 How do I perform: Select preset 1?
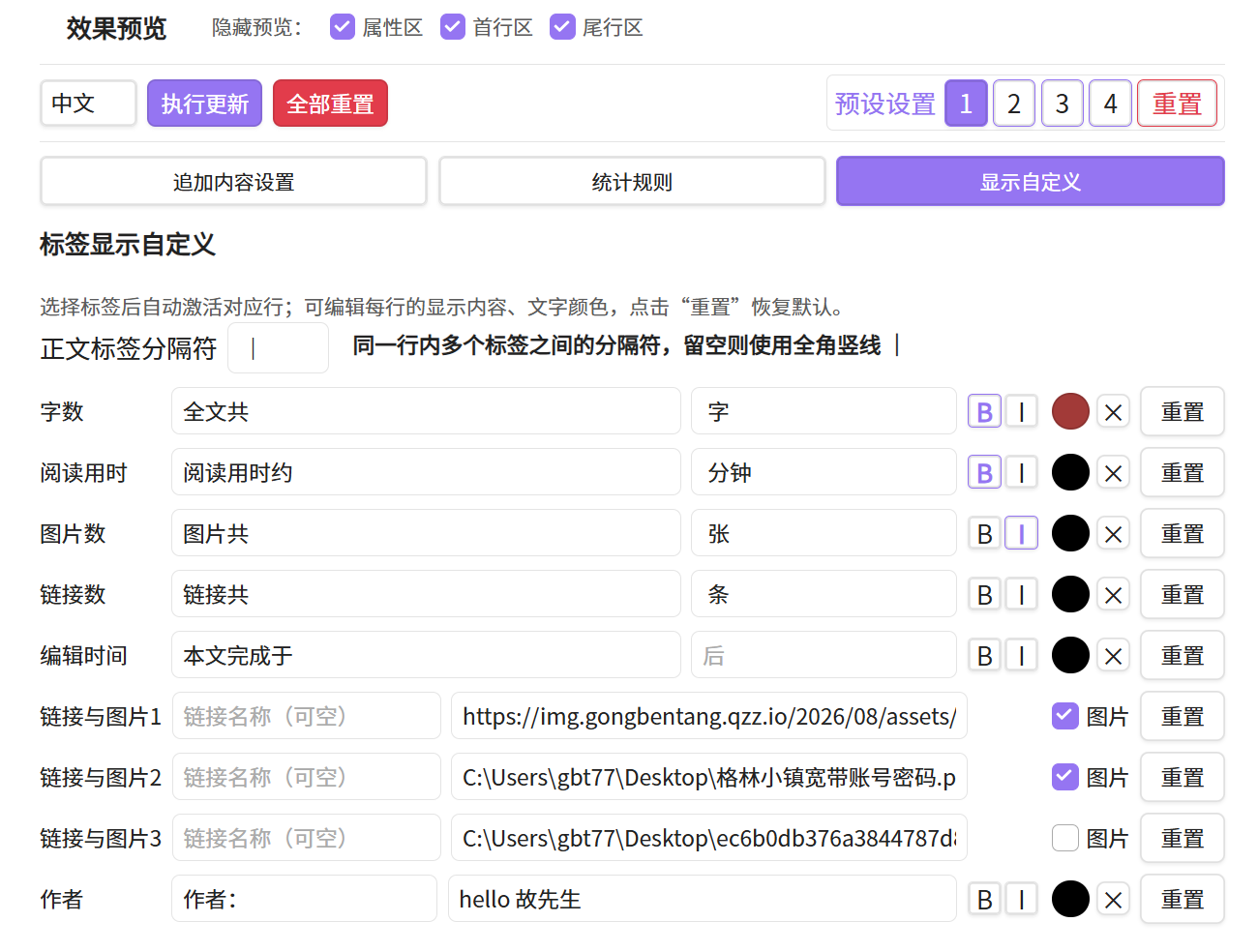click(x=966, y=104)
